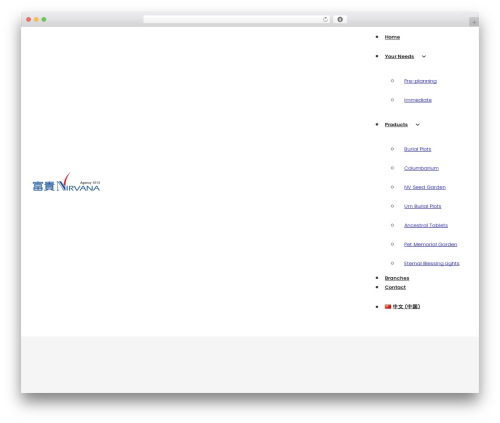Open the Products menu link

pos(396,125)
